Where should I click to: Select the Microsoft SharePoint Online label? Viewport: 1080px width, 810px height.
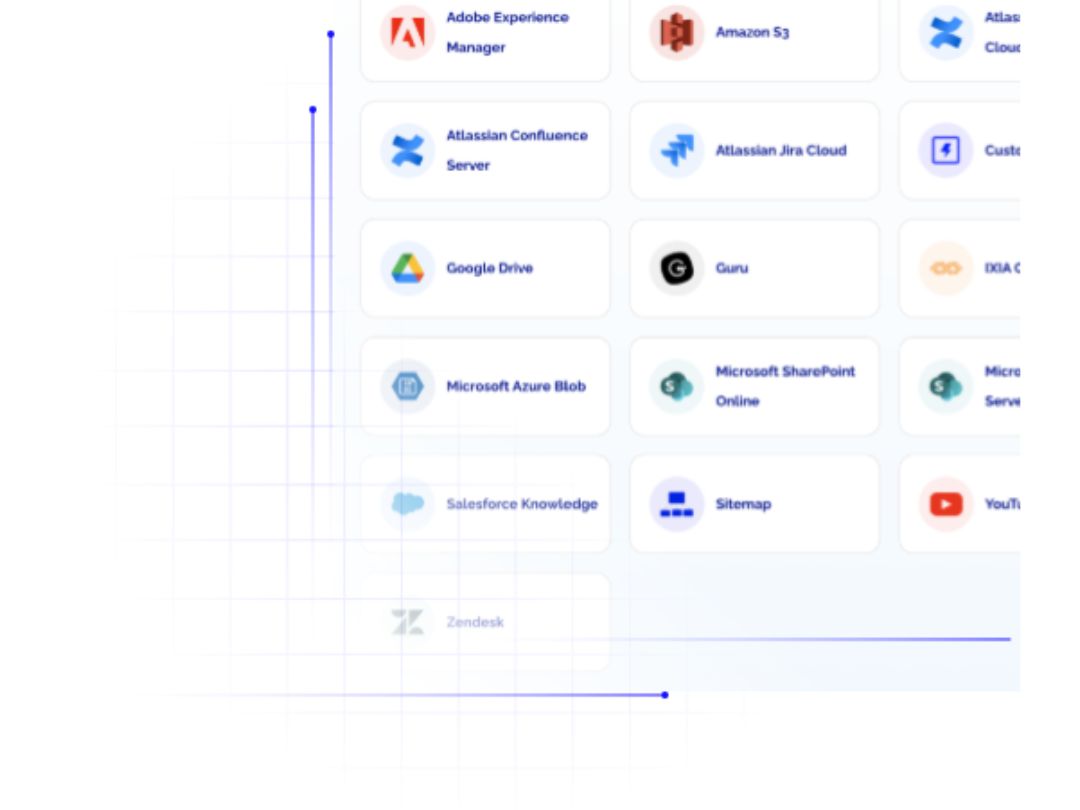tap(785, 386)
